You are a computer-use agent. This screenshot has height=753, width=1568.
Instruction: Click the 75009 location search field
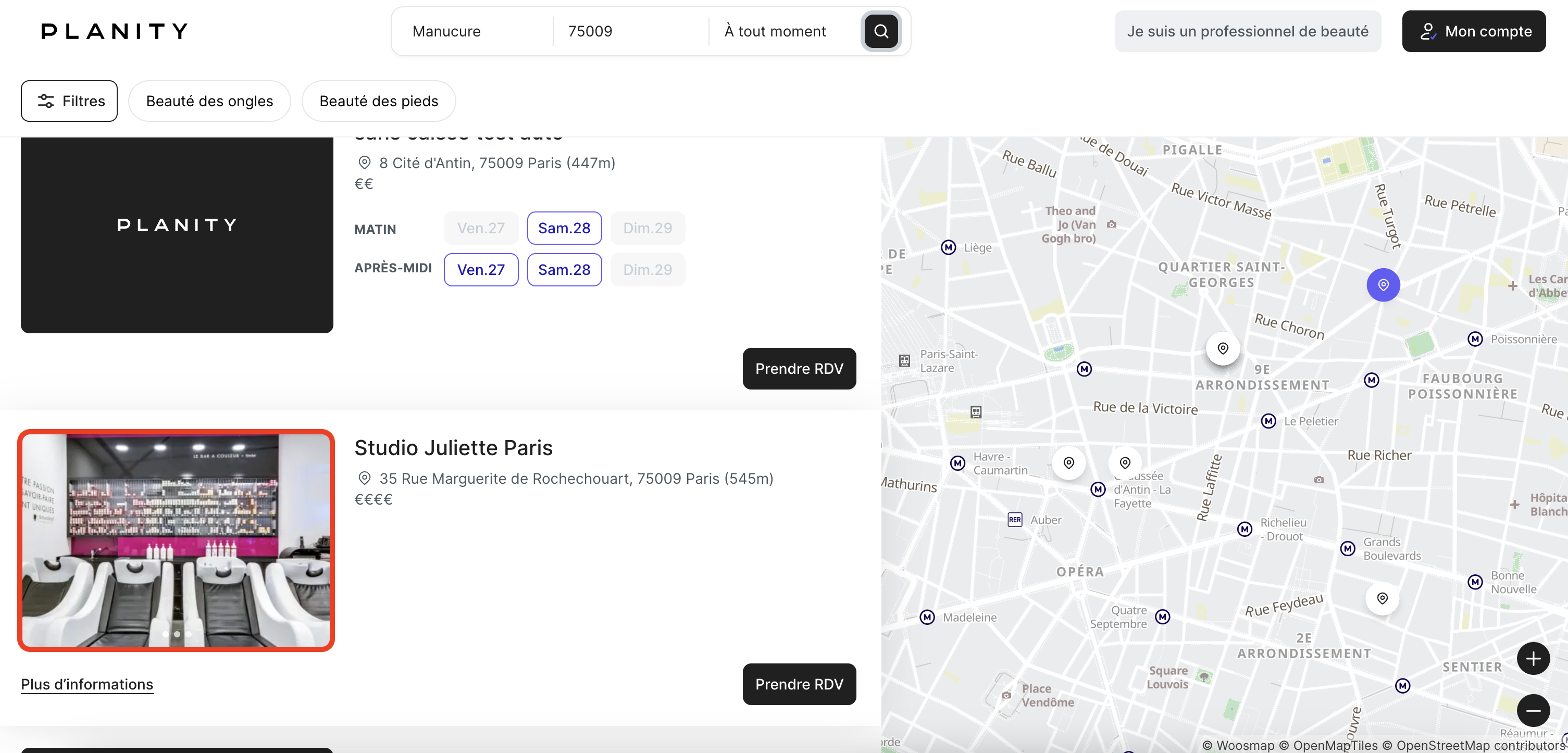click(x=631, y=31)
